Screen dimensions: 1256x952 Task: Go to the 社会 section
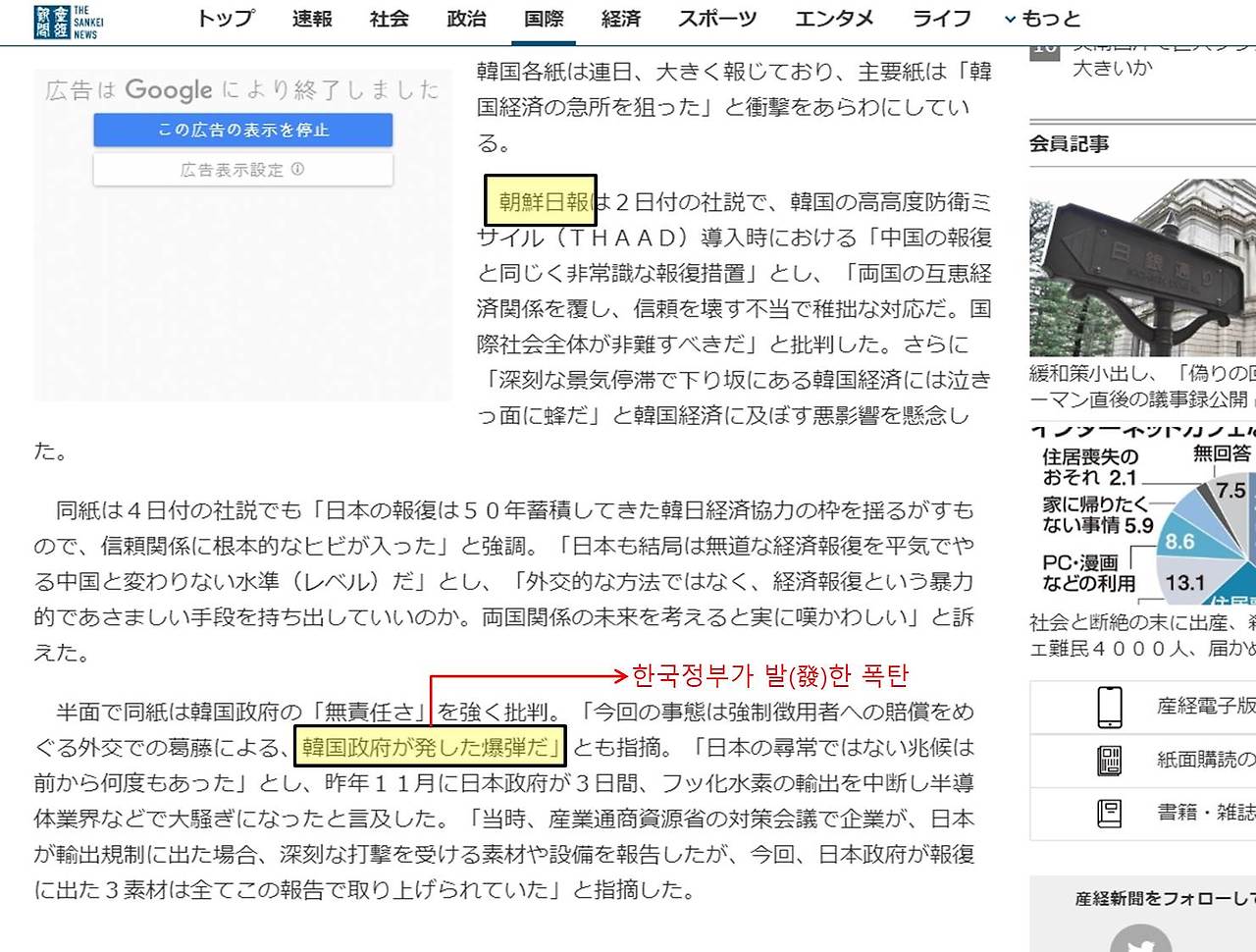390,19
